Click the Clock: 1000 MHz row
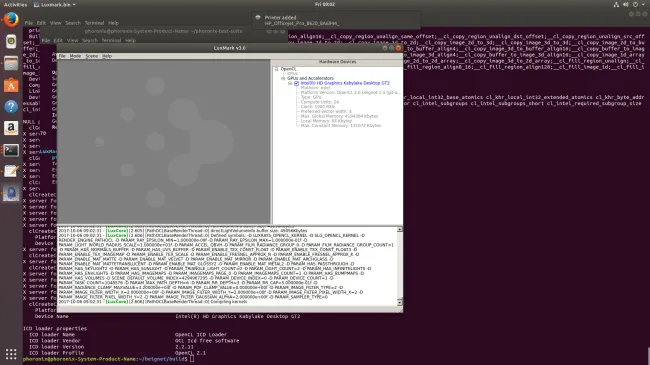Screen dimensions: 650x365 point(318,107)
